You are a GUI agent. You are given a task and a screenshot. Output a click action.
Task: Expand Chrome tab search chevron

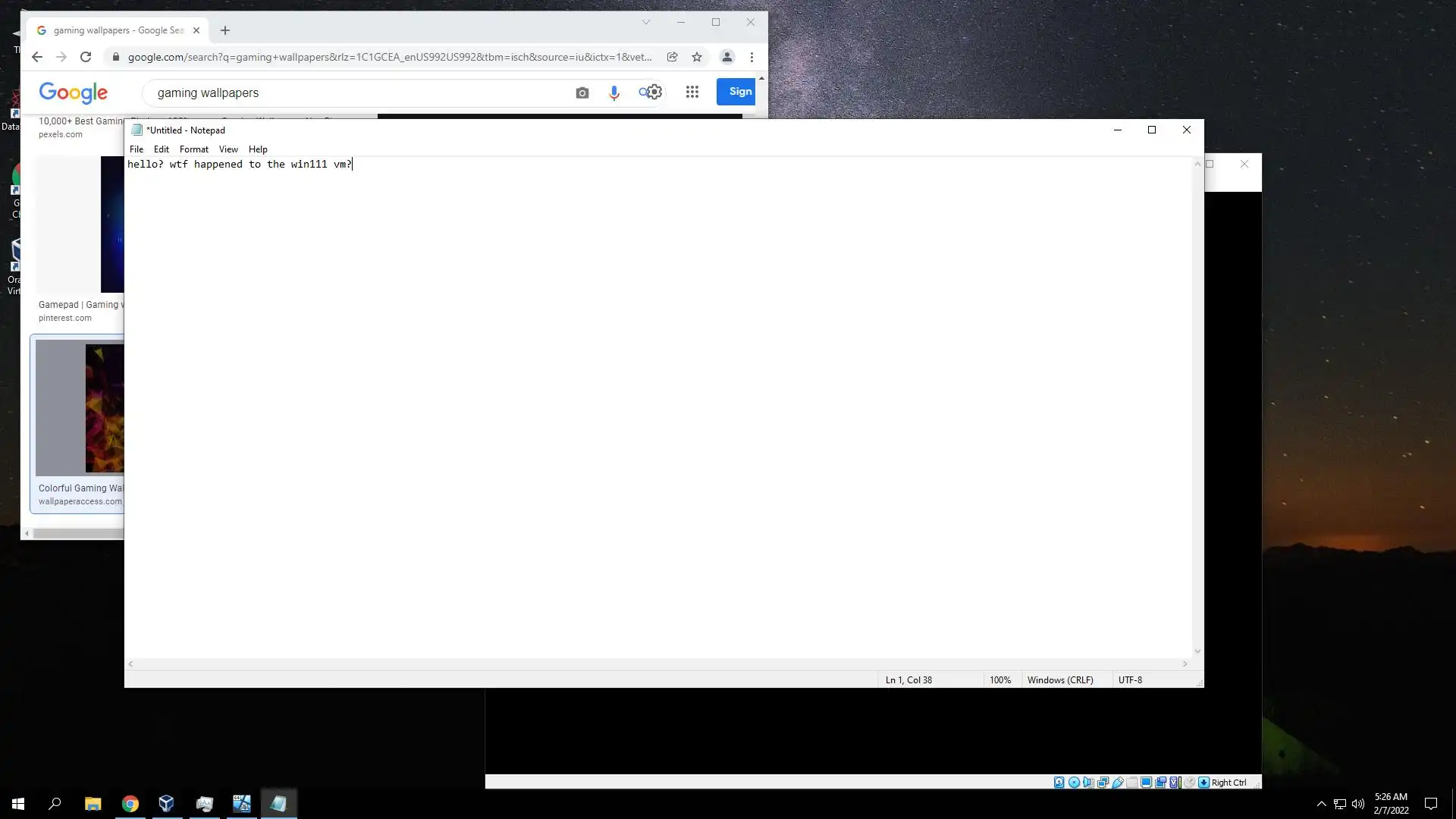[646, 22]
